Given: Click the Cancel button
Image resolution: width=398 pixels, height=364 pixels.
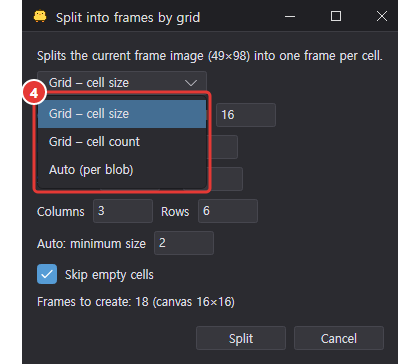Looking at the screenshot, I should click(x=339, y=338).
